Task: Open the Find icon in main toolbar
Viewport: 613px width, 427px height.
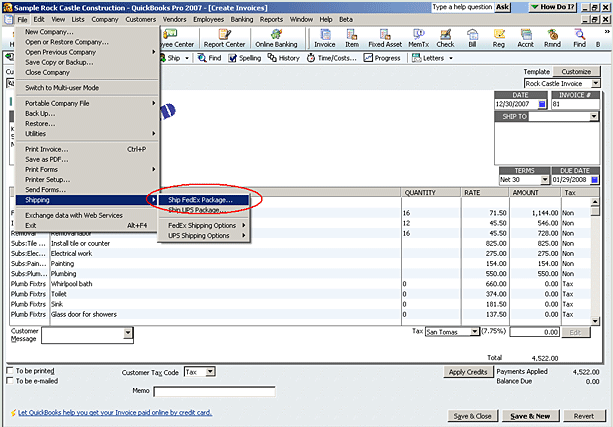Action: click(x=579, y=38)
